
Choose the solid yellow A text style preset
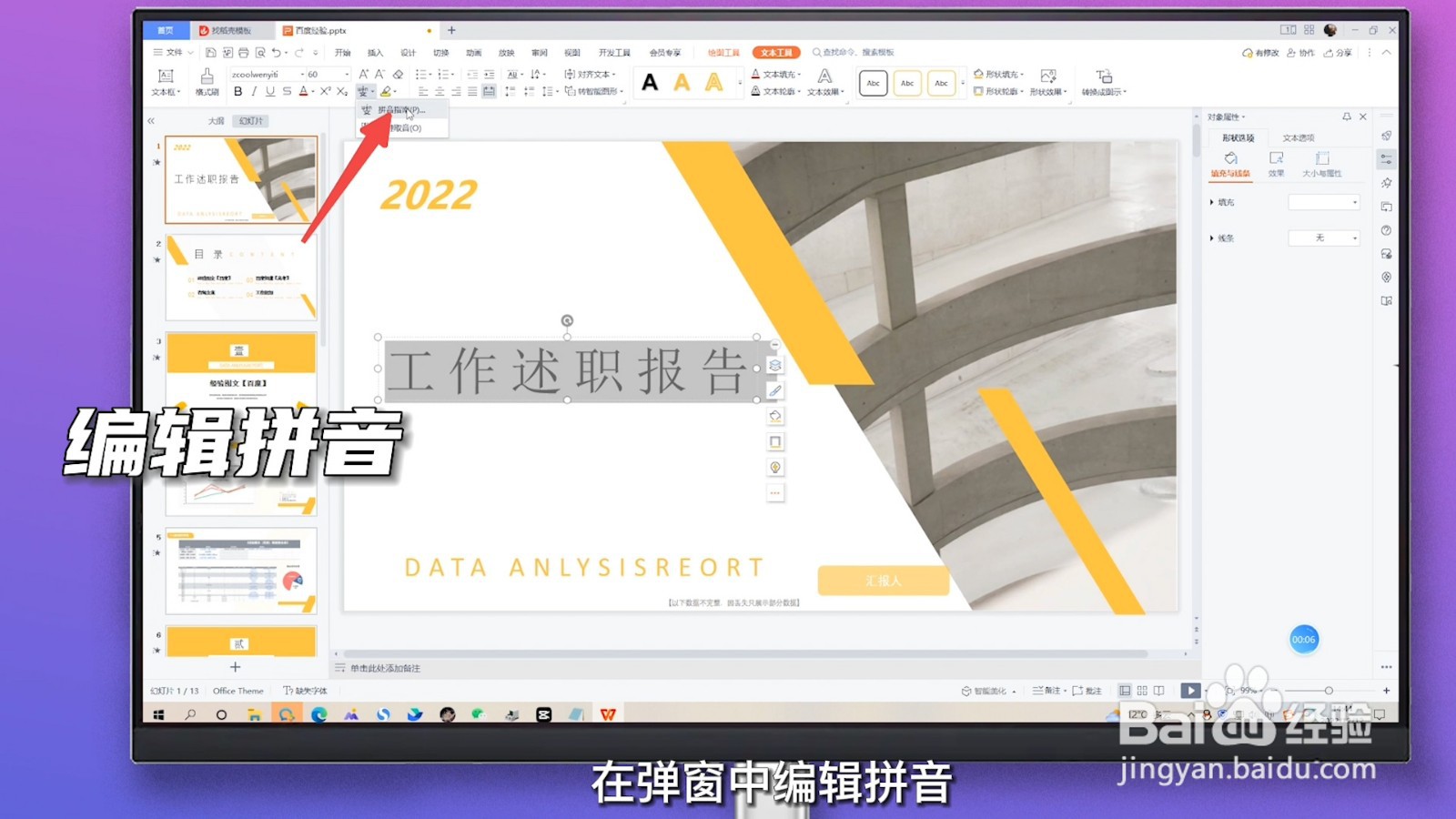(x=682, y=83)
